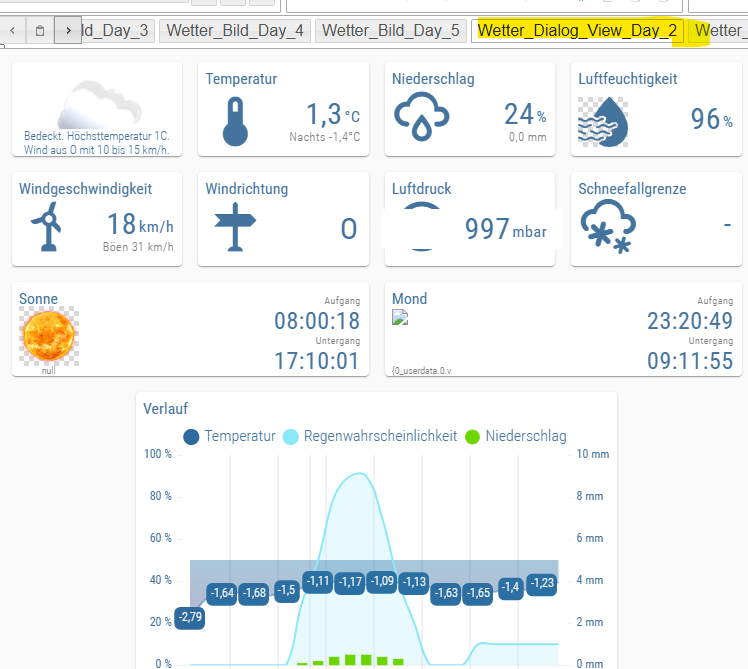Select the Wetter_Bild_Day_5 tab

tap(390, 31)
